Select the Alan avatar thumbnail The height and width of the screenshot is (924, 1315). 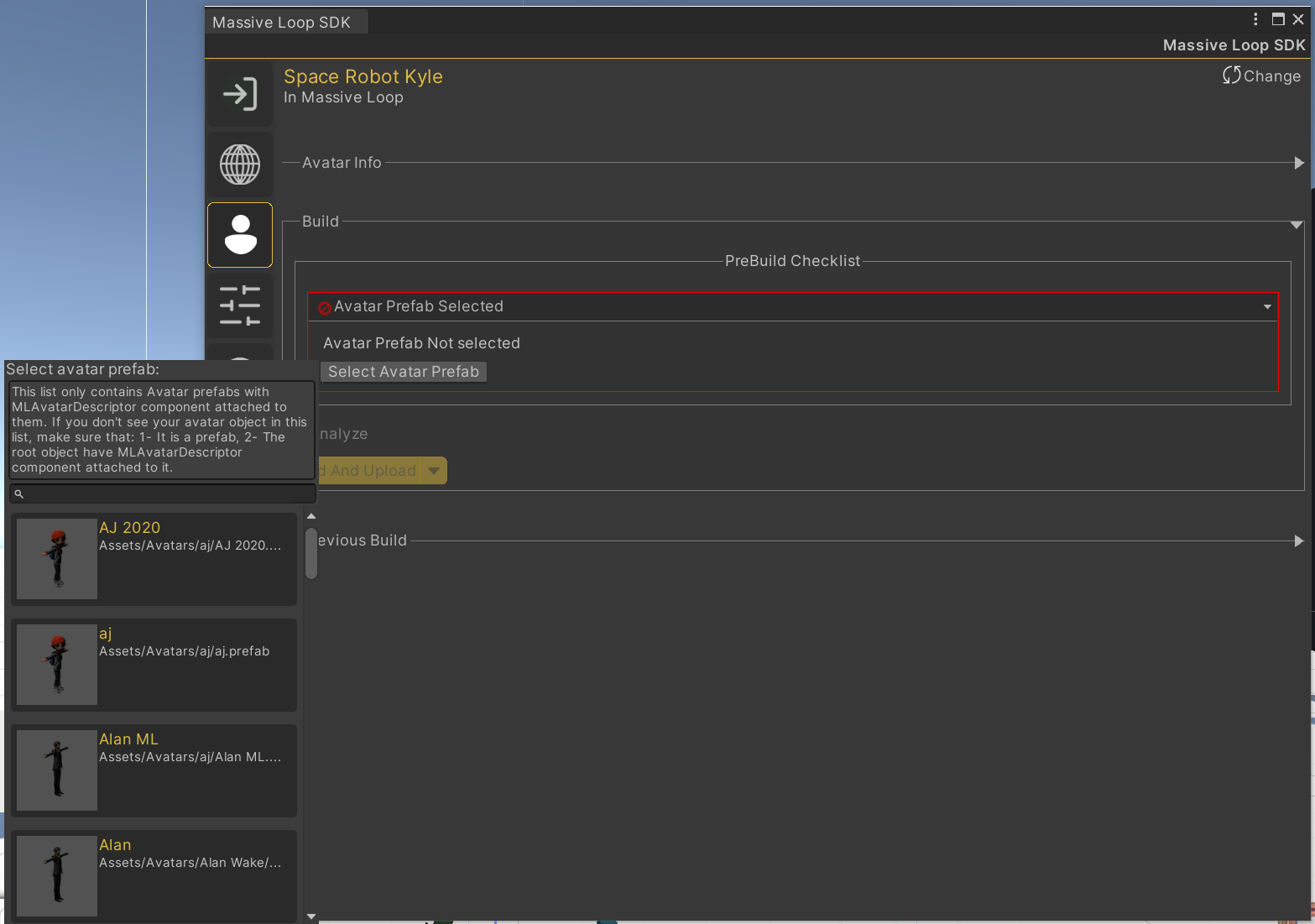57,876
